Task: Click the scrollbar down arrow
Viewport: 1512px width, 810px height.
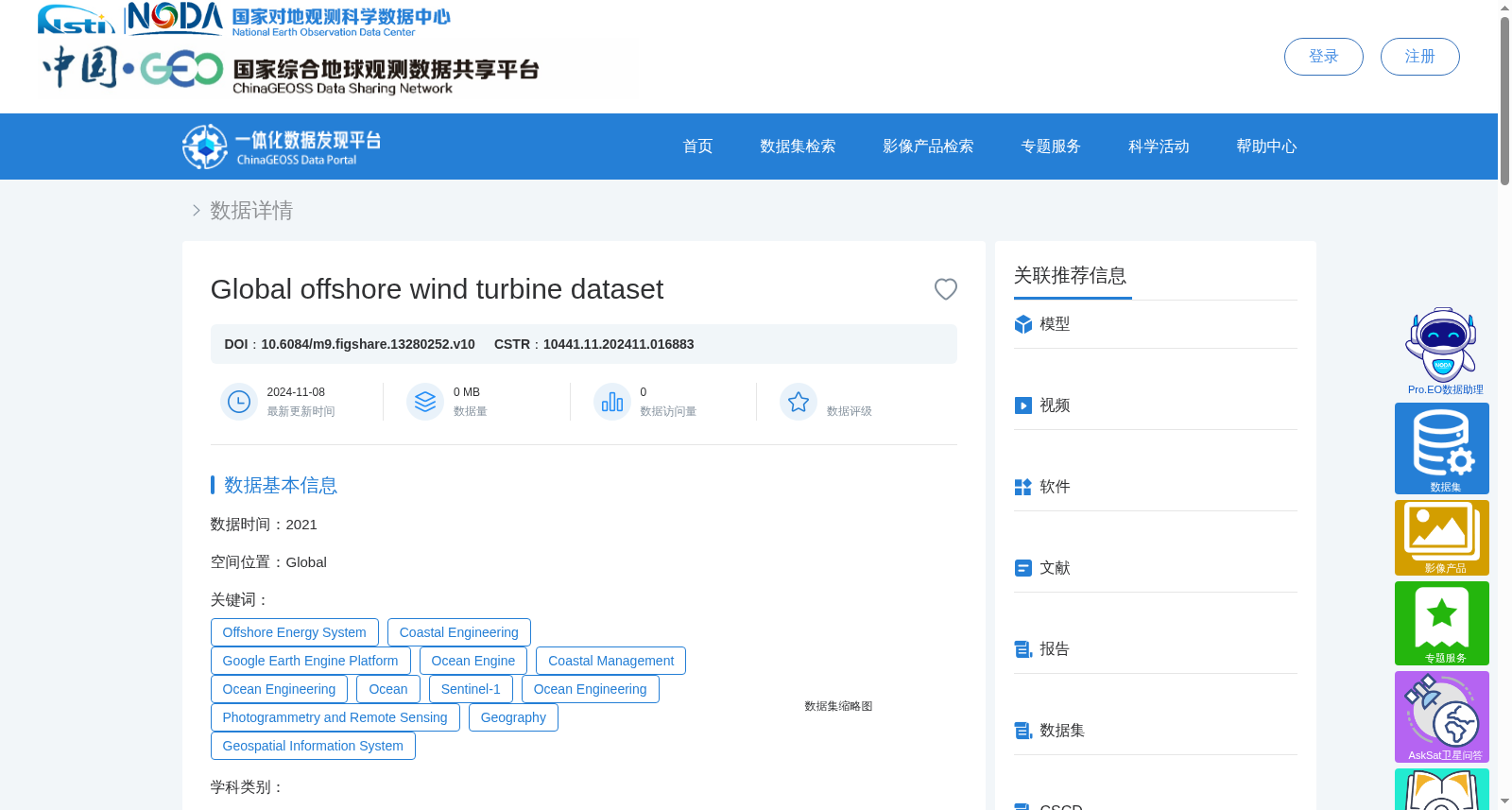Action: [x=1504, y=801]
